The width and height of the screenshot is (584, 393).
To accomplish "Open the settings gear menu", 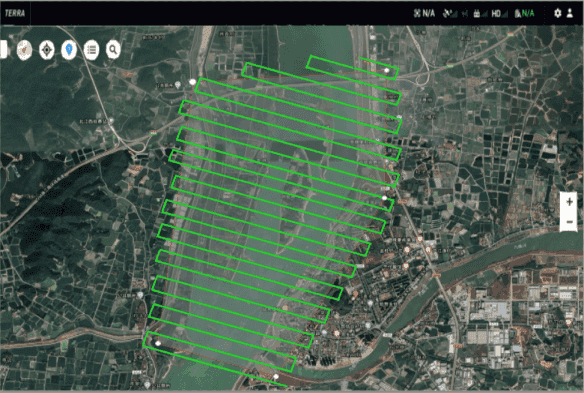I will tap(558, 13).
